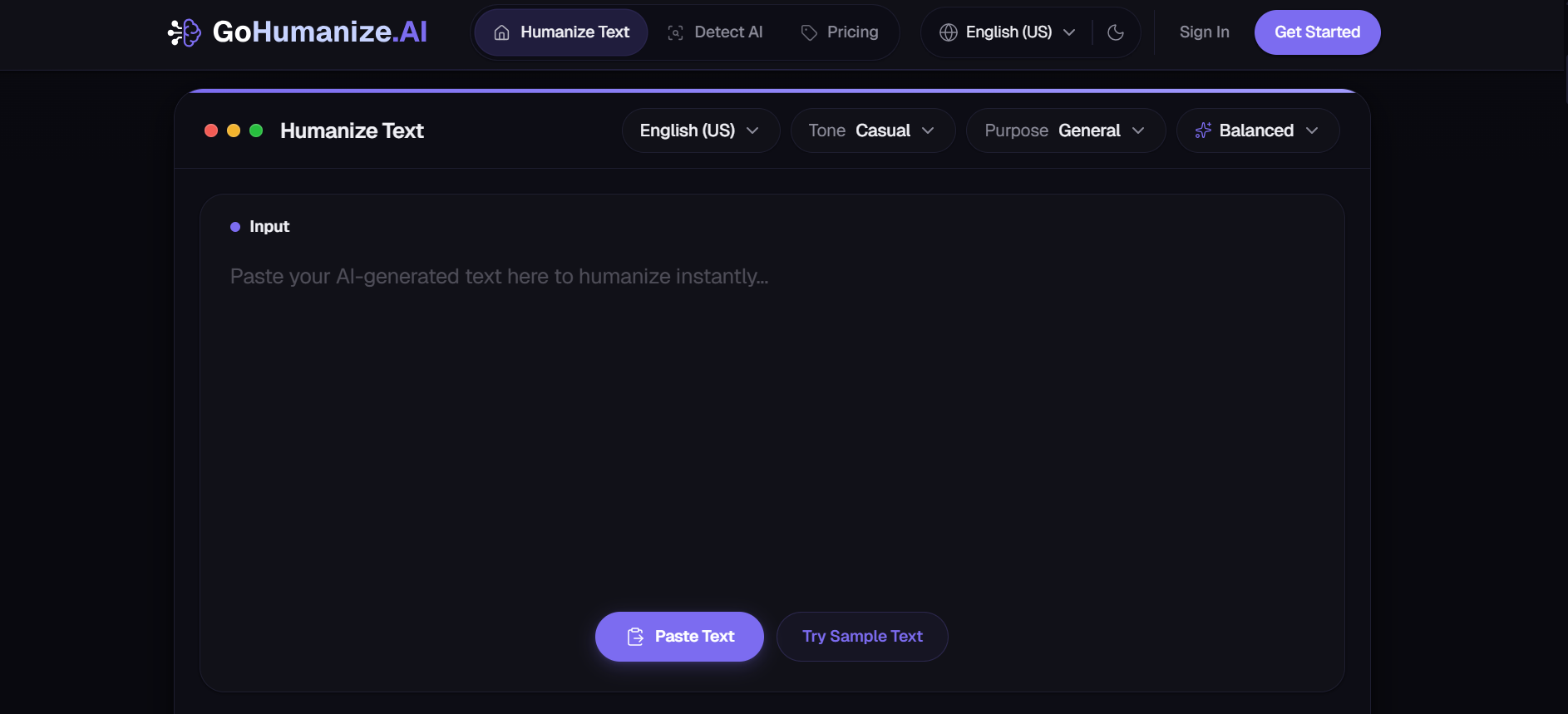
Task: Open the Tone Casual dropdown
Action: (873, 130)
